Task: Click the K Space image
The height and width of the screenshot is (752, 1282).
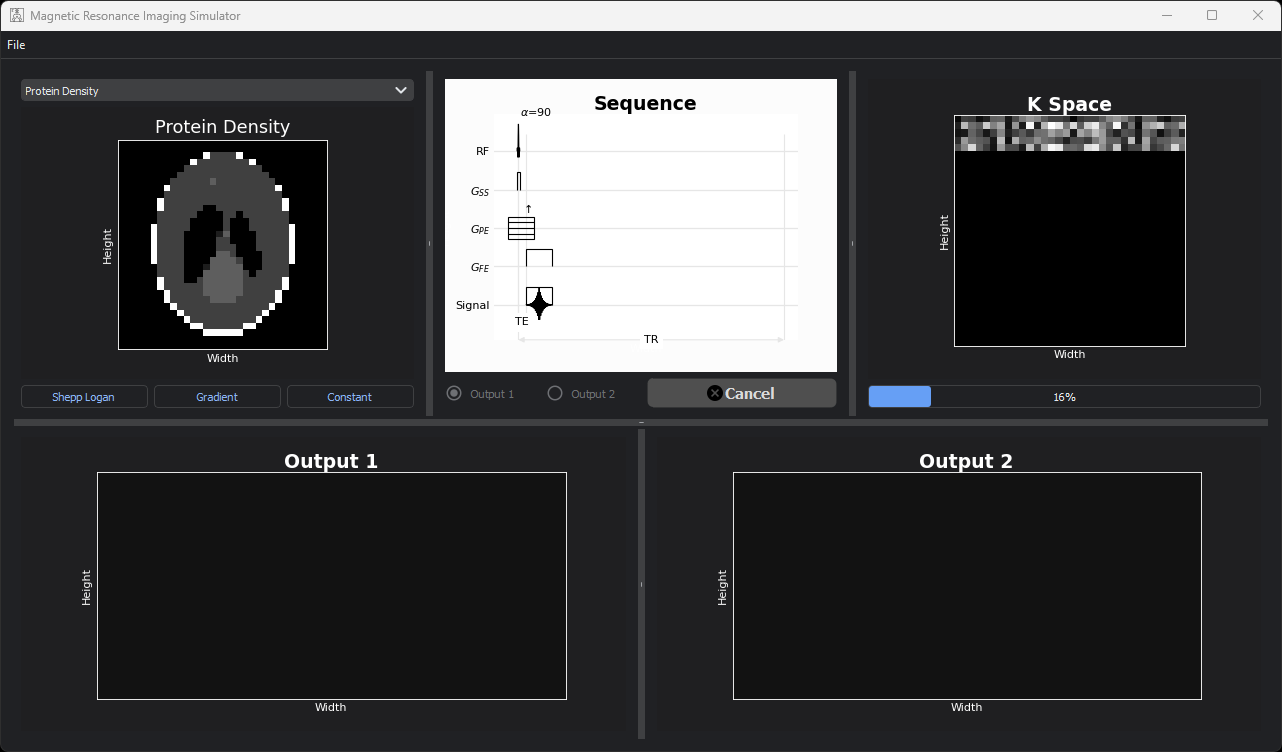Action: 1070,231
